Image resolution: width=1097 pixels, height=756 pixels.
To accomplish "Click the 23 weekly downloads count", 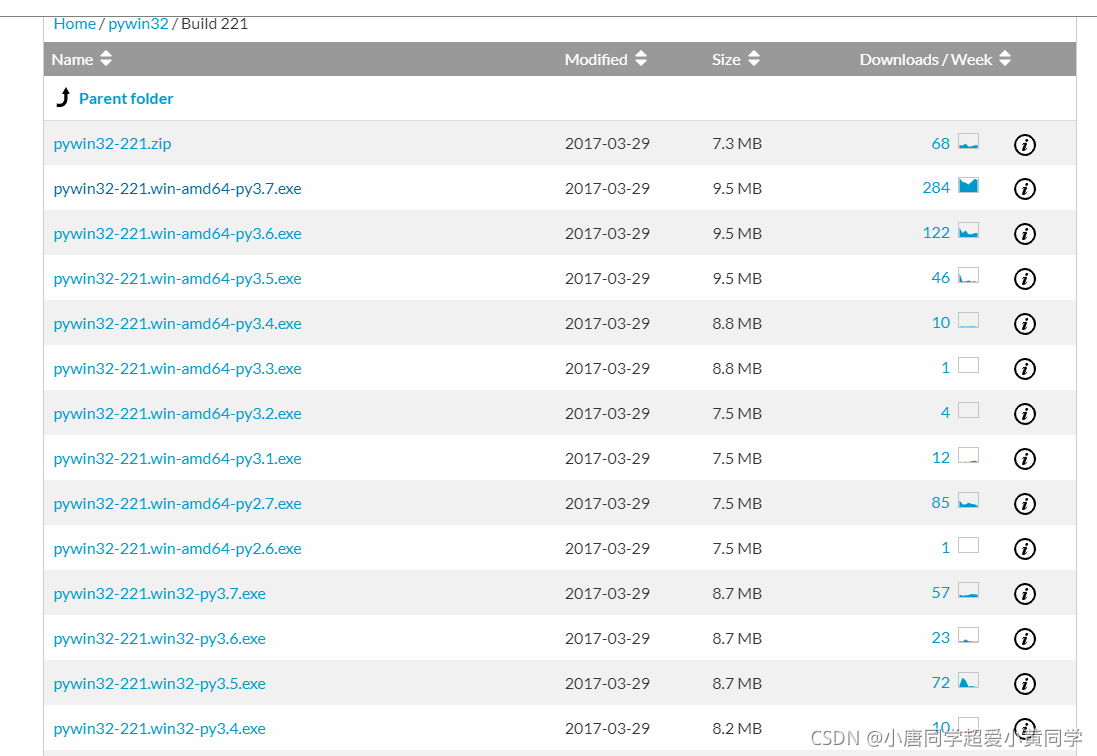I will (940, 637).
